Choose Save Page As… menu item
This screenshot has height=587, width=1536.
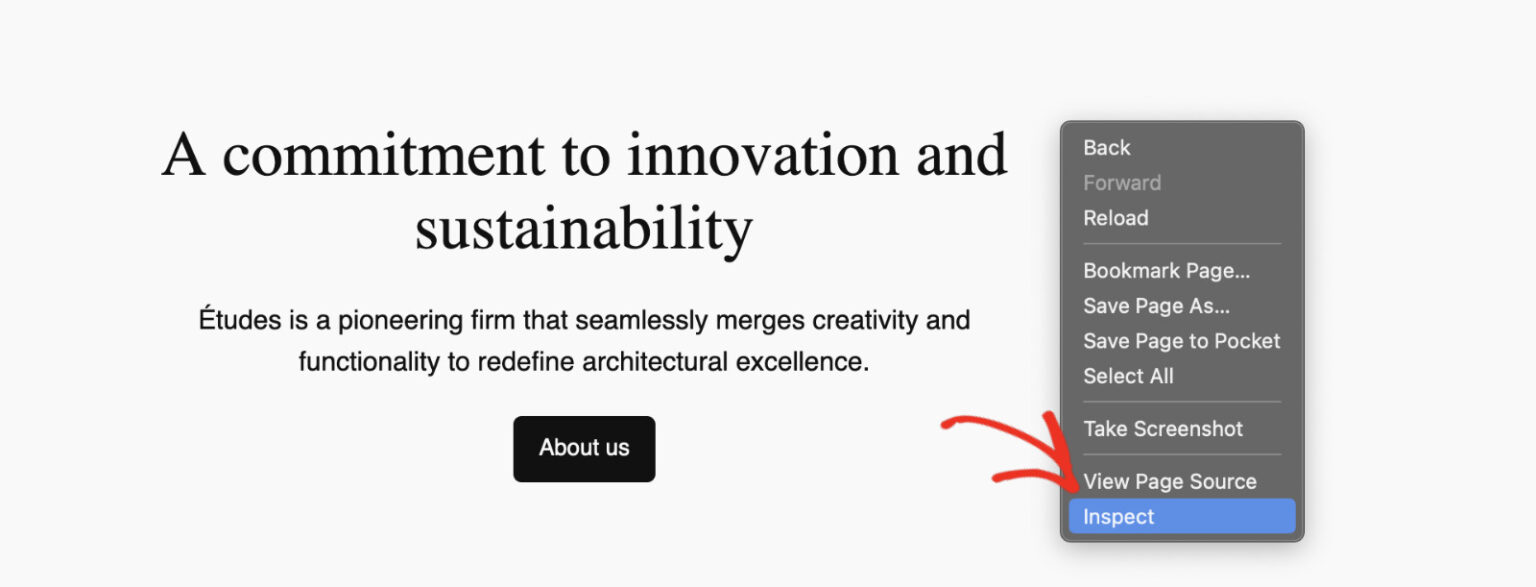pos(1156,306)
